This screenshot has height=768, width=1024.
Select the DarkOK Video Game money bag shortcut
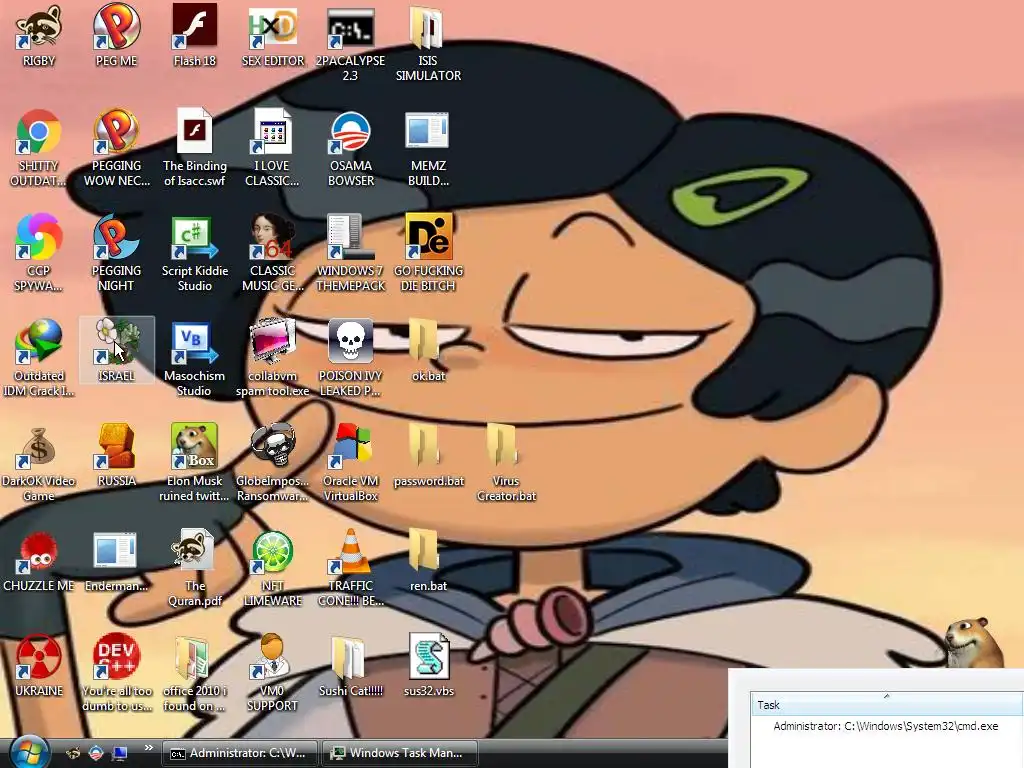tap(39, 447)
